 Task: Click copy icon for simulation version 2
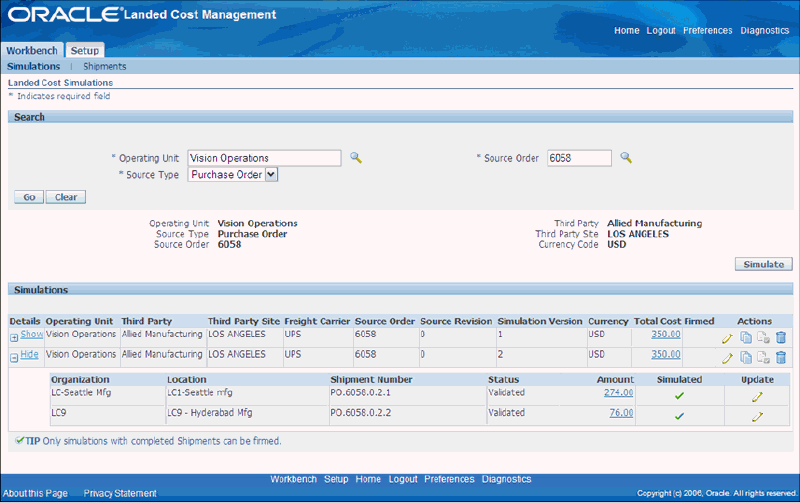click(x=746, y=358)
